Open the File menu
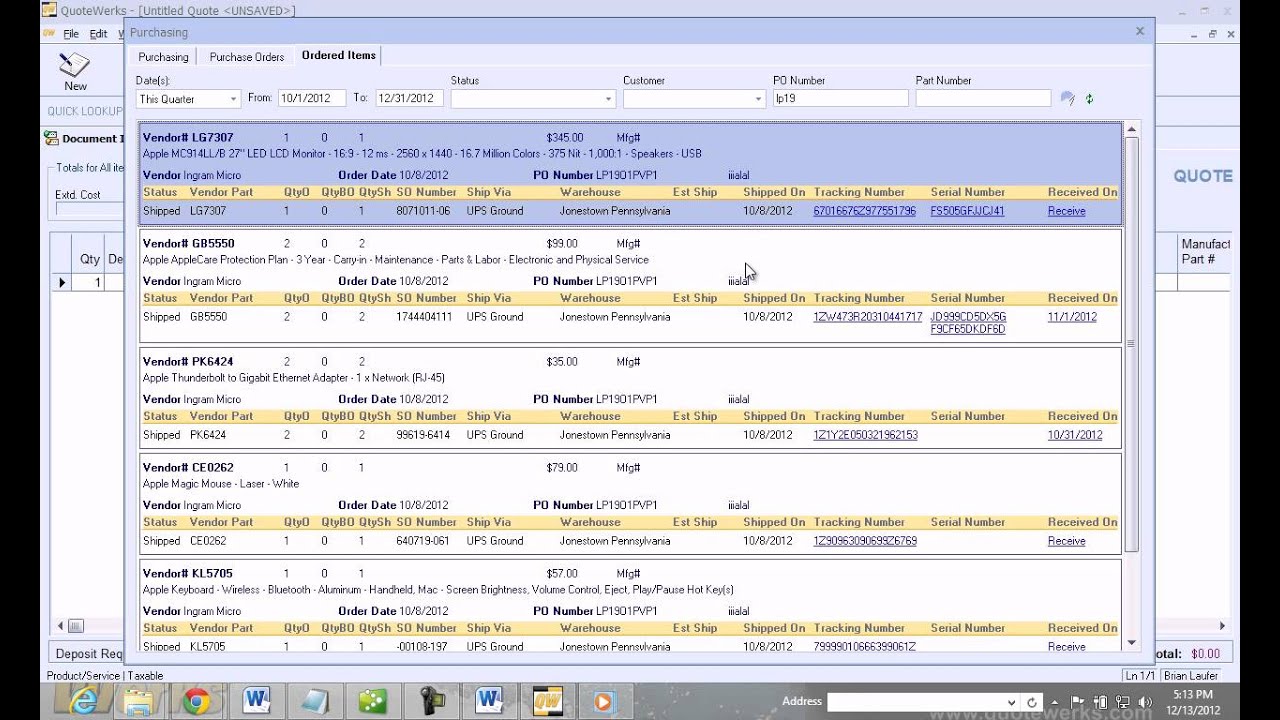Image resolution: width=1280 pixels, height=720 pixels. click(71, 33)
